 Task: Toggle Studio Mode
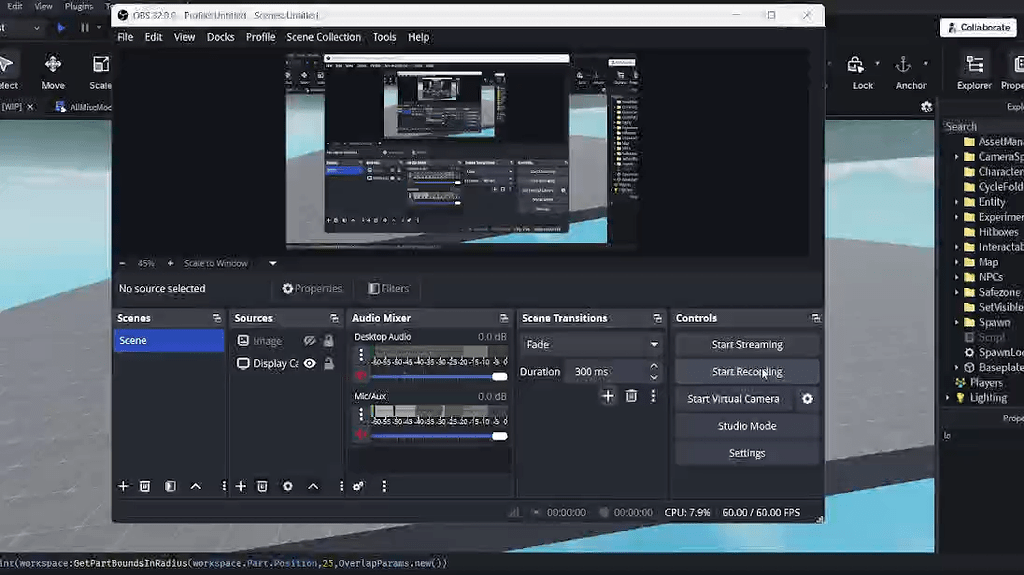point(747,426)
